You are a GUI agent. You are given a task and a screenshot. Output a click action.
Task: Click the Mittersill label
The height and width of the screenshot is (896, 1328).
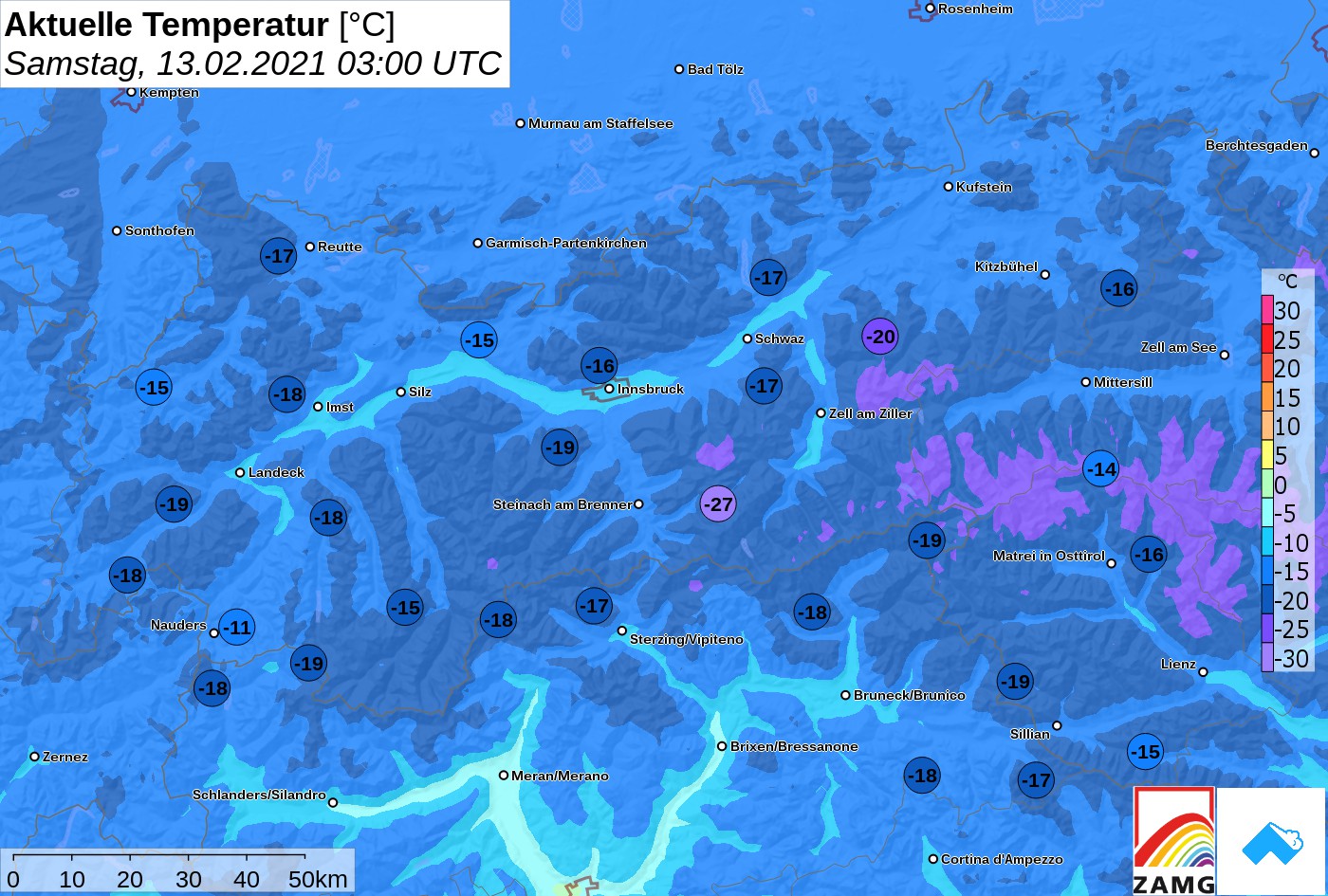(1123, 382)
